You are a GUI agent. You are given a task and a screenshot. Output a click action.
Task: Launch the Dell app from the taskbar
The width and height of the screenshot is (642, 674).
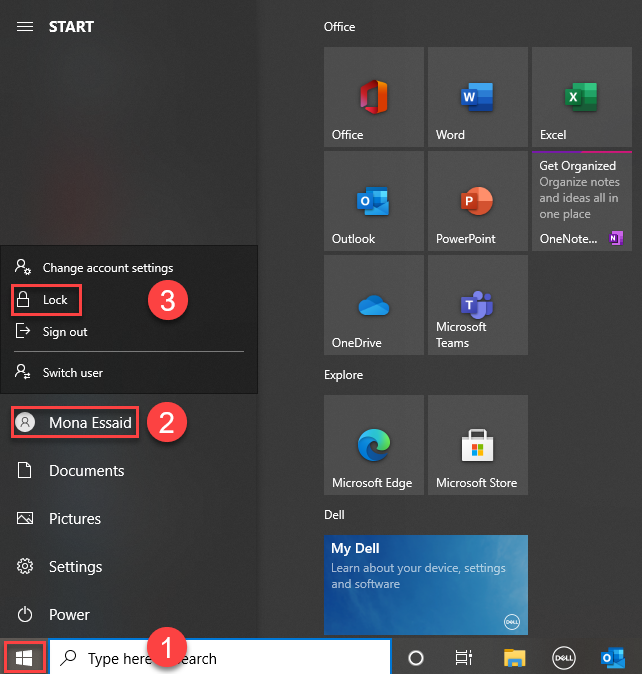point(563,658)
